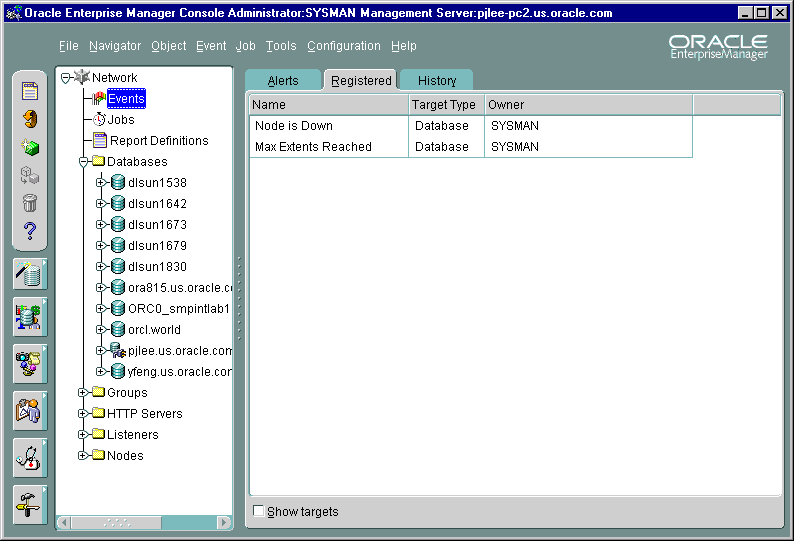Click the blue question mark help icon

tap(30, 231)
